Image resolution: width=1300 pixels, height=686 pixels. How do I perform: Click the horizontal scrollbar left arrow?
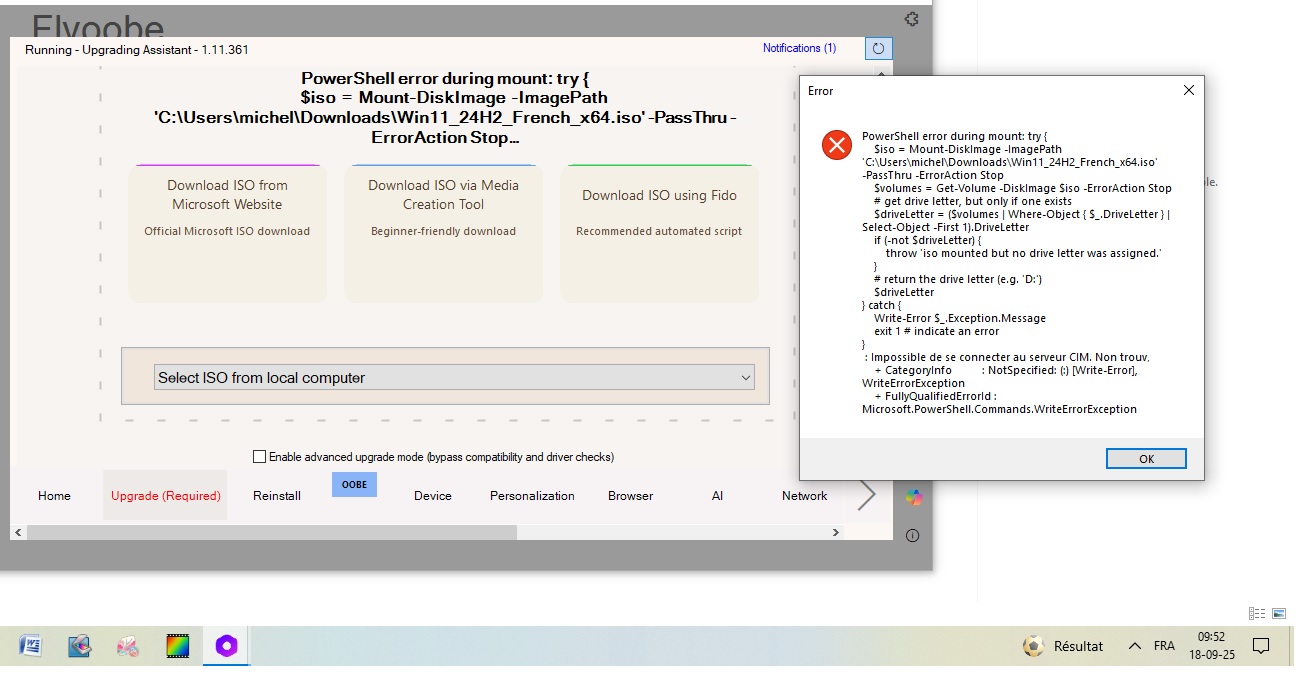[18, 533]
